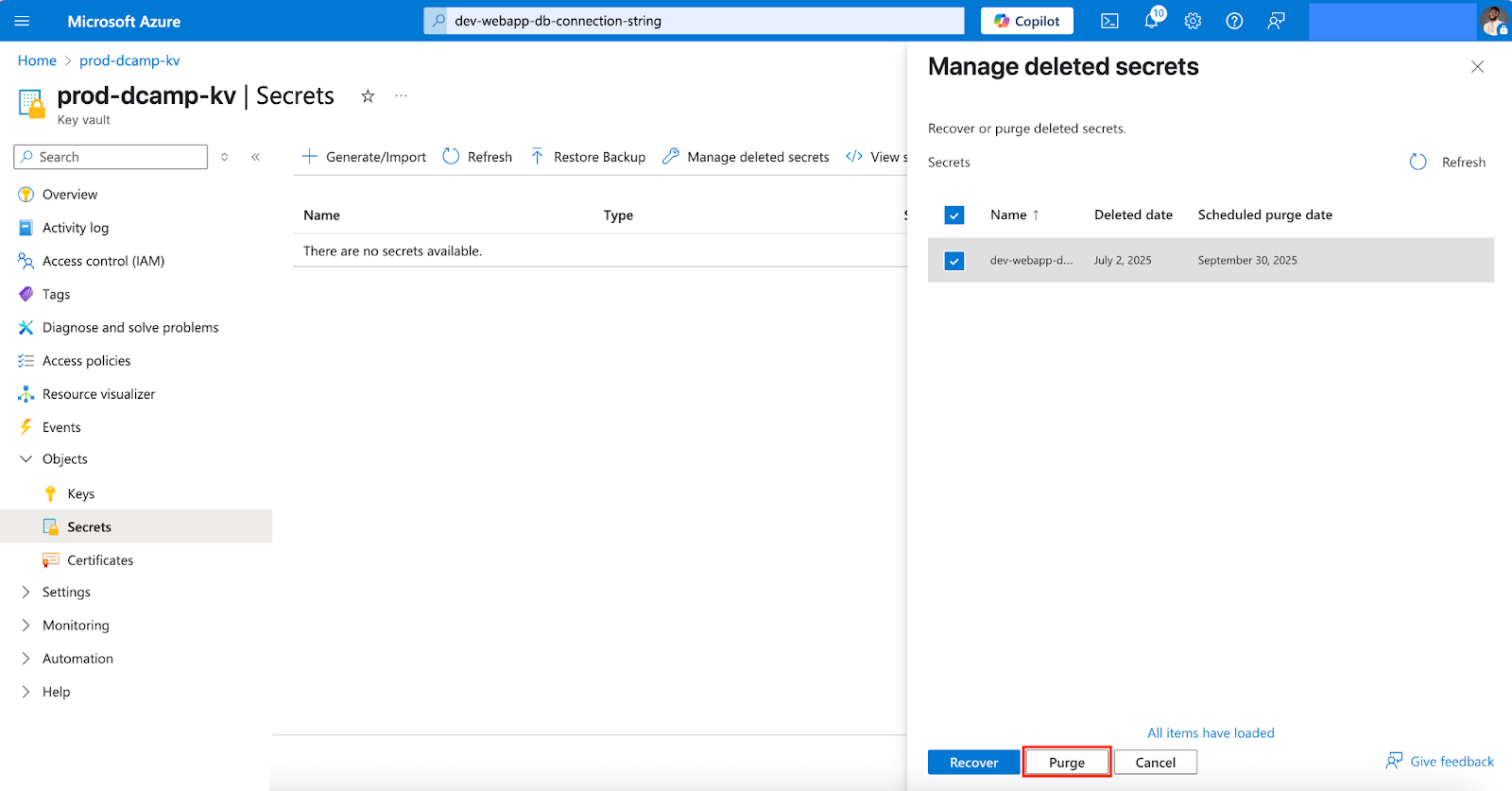Click Manage deleted secrets in the toolbar
This screenshot has width=1512, height=791.
pos(746,157)
